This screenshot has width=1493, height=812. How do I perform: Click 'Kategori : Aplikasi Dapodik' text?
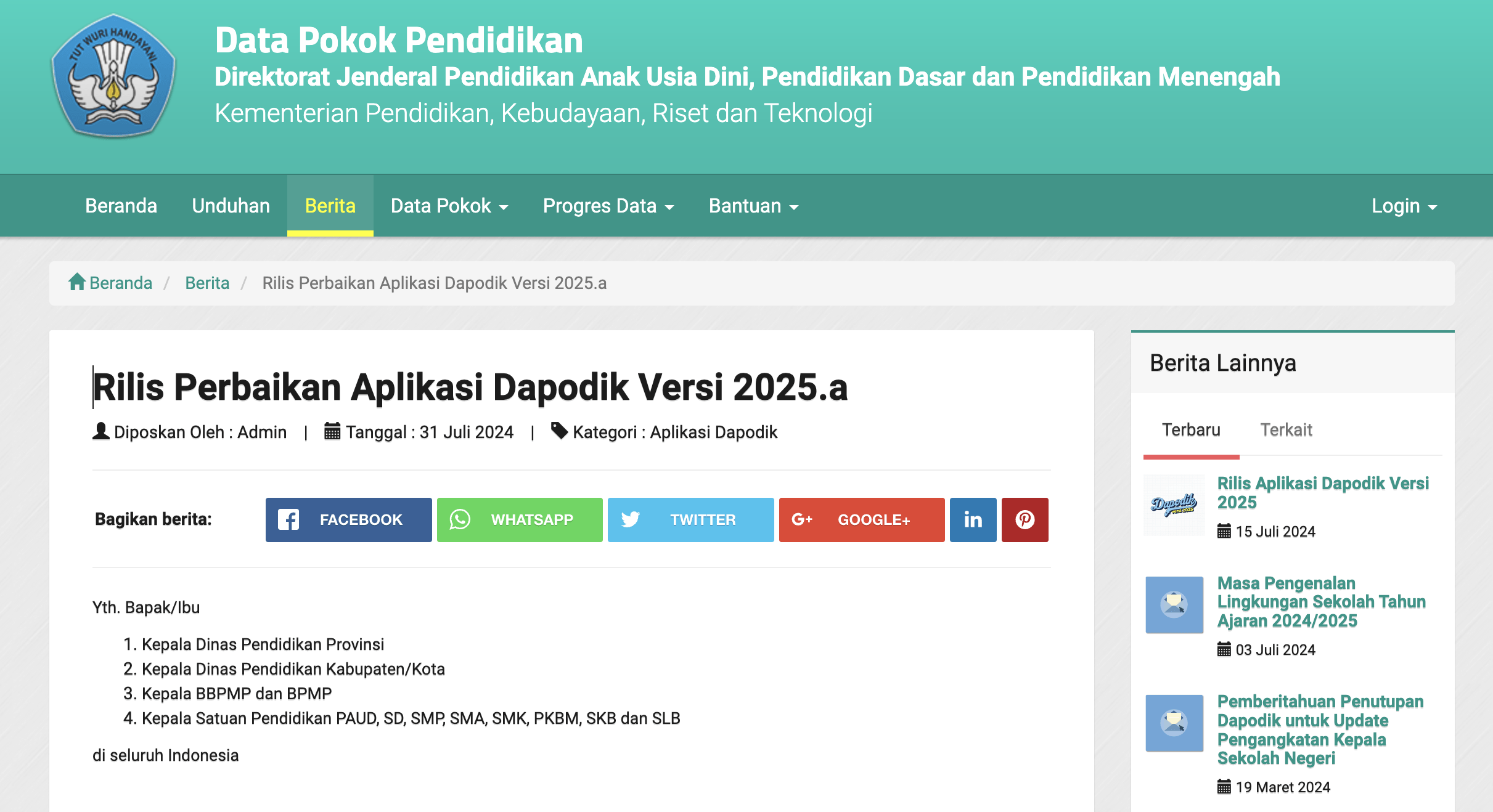[675, 432]
